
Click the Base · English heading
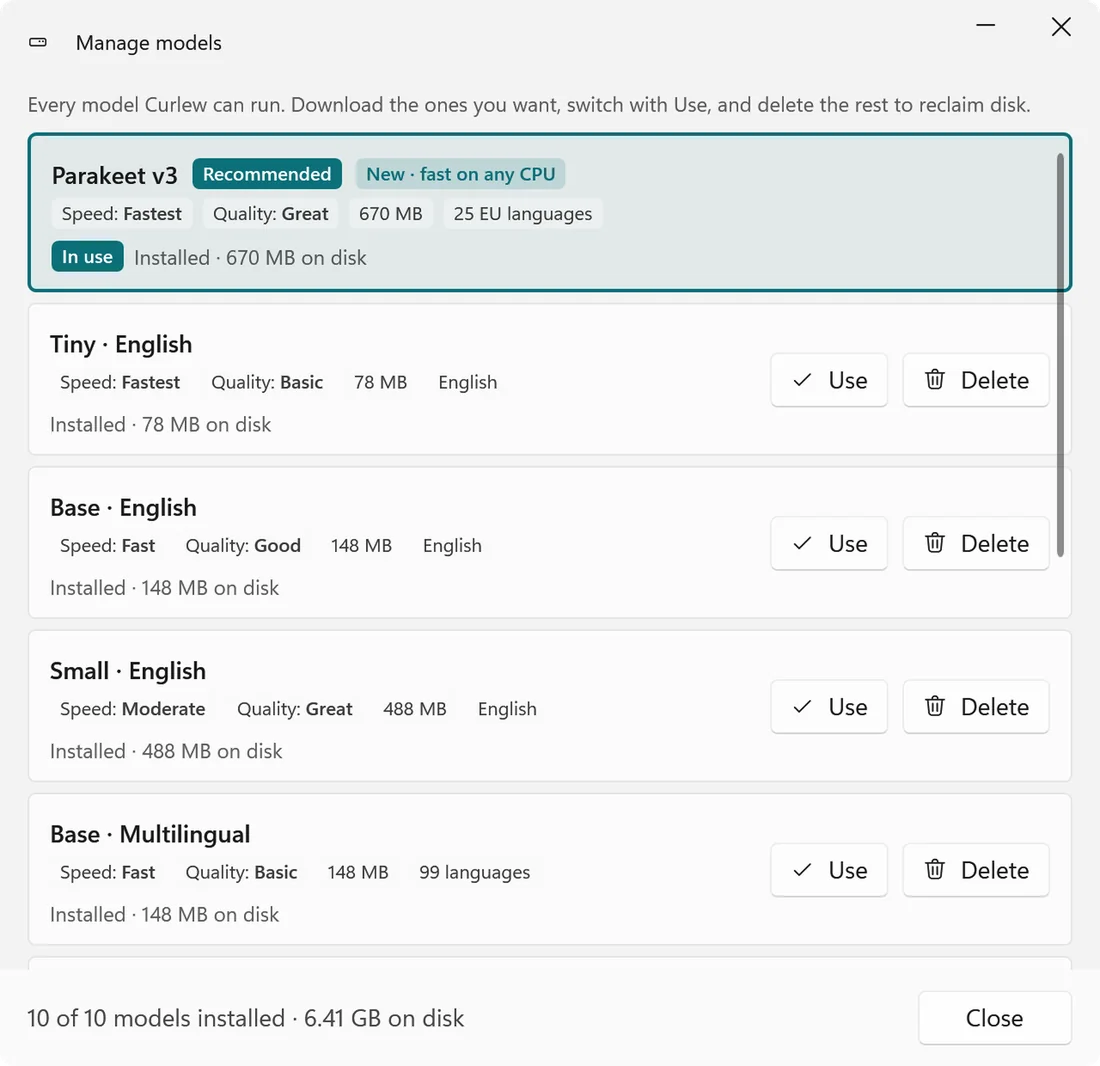[123, 508]
